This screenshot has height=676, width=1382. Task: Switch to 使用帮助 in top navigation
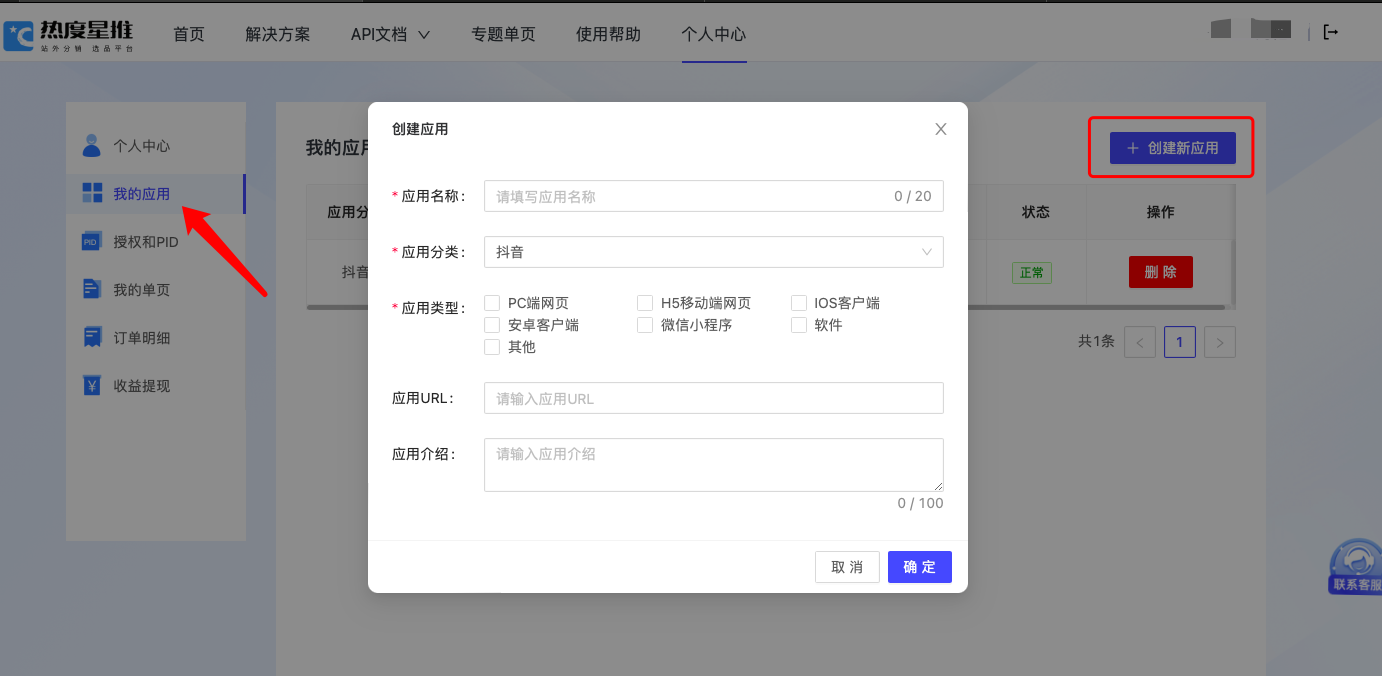(x=608, y=34)
